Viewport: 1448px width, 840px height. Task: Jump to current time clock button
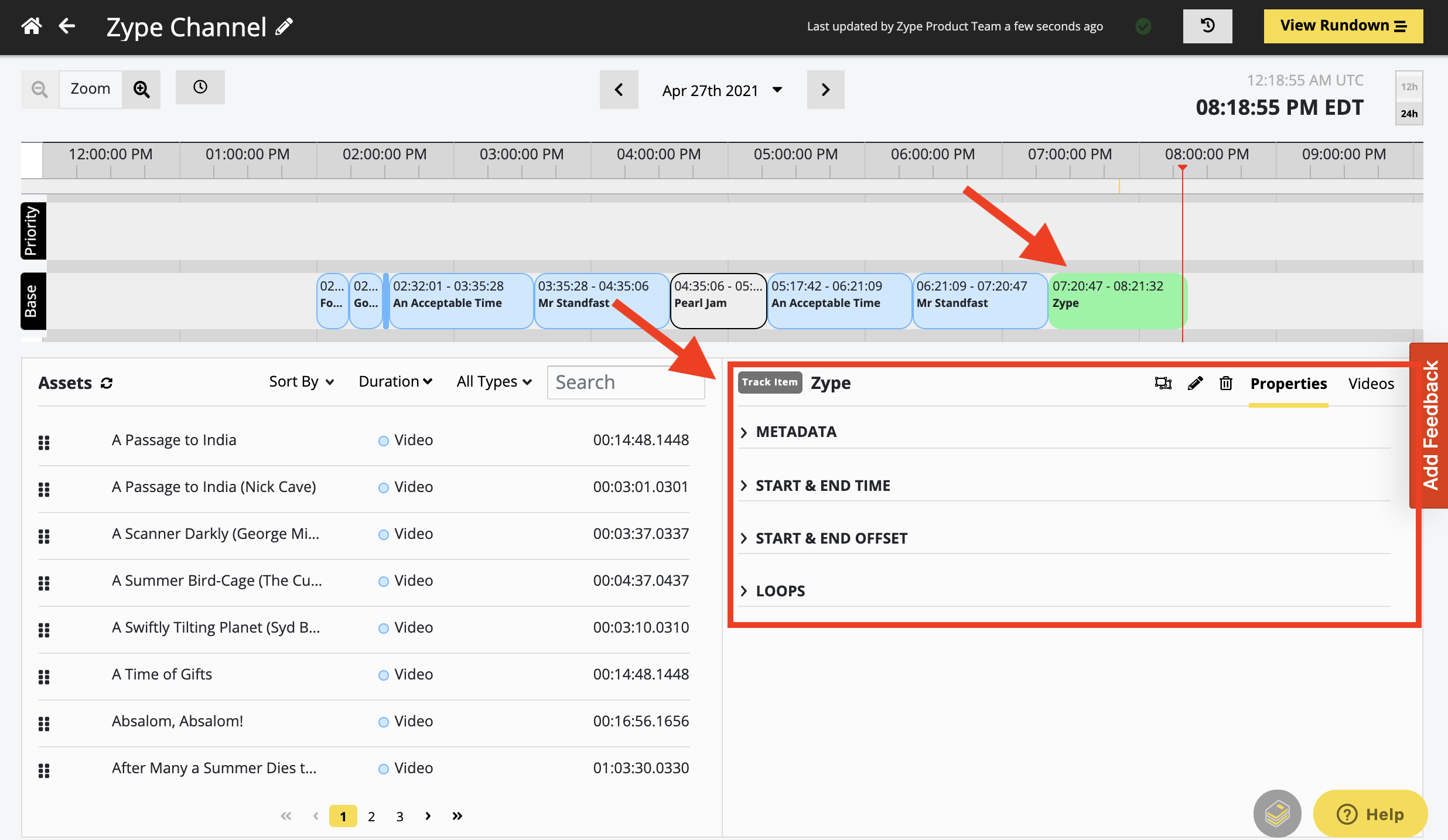(x=200, y=87)
